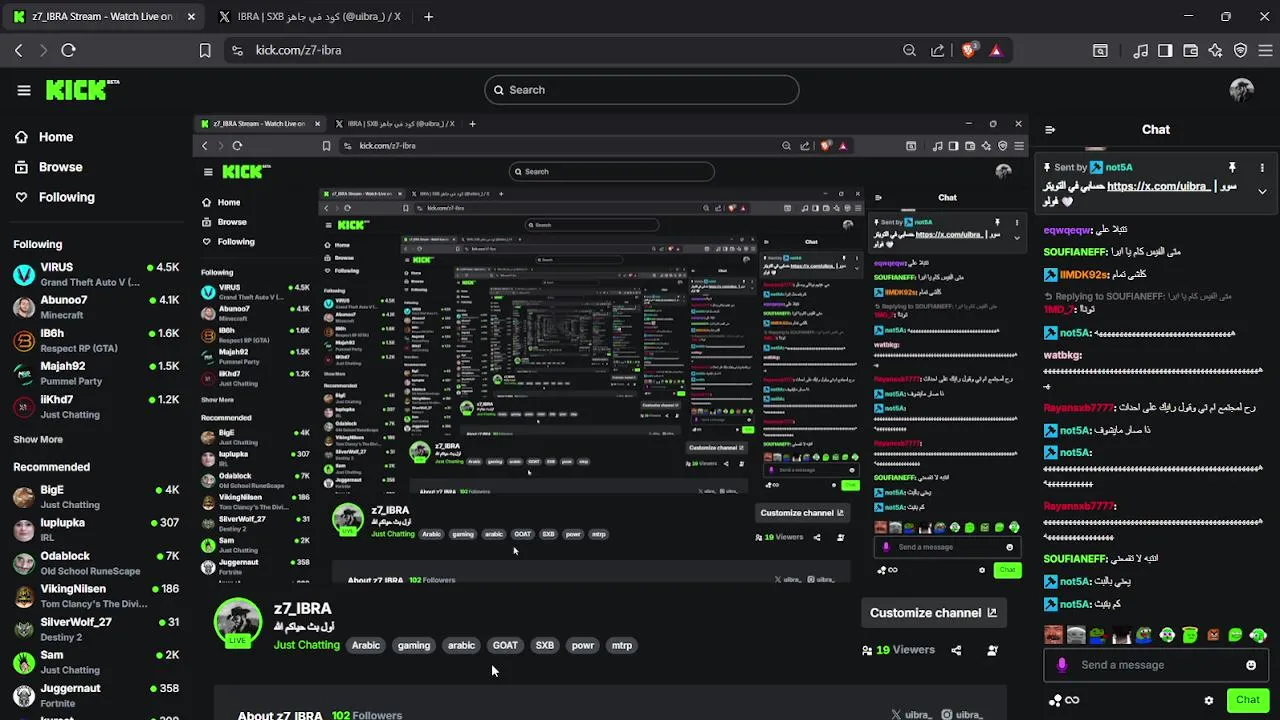The image size is (1280, 720).
Task: Click the share page icon in address bar
Action: click(937, 50)
